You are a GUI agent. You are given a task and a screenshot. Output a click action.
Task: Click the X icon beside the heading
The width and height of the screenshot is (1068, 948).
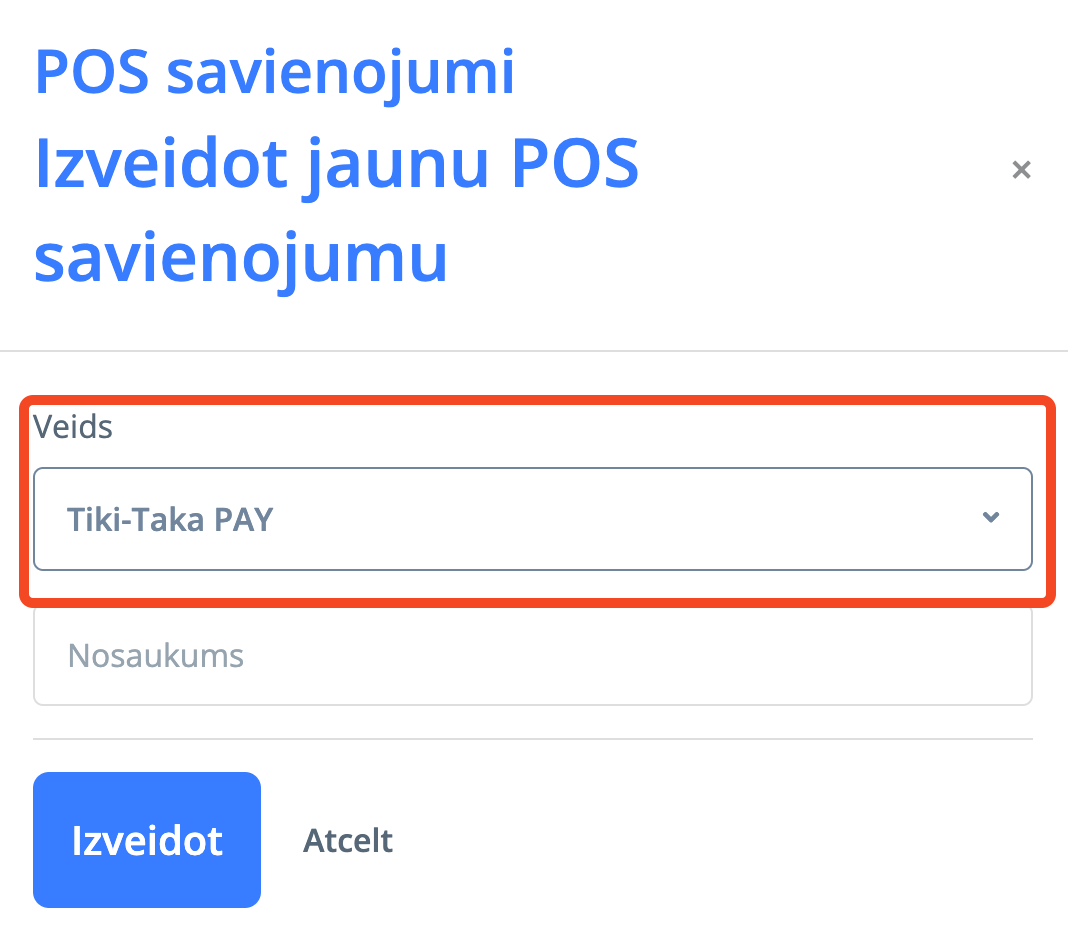[1021, 170]
